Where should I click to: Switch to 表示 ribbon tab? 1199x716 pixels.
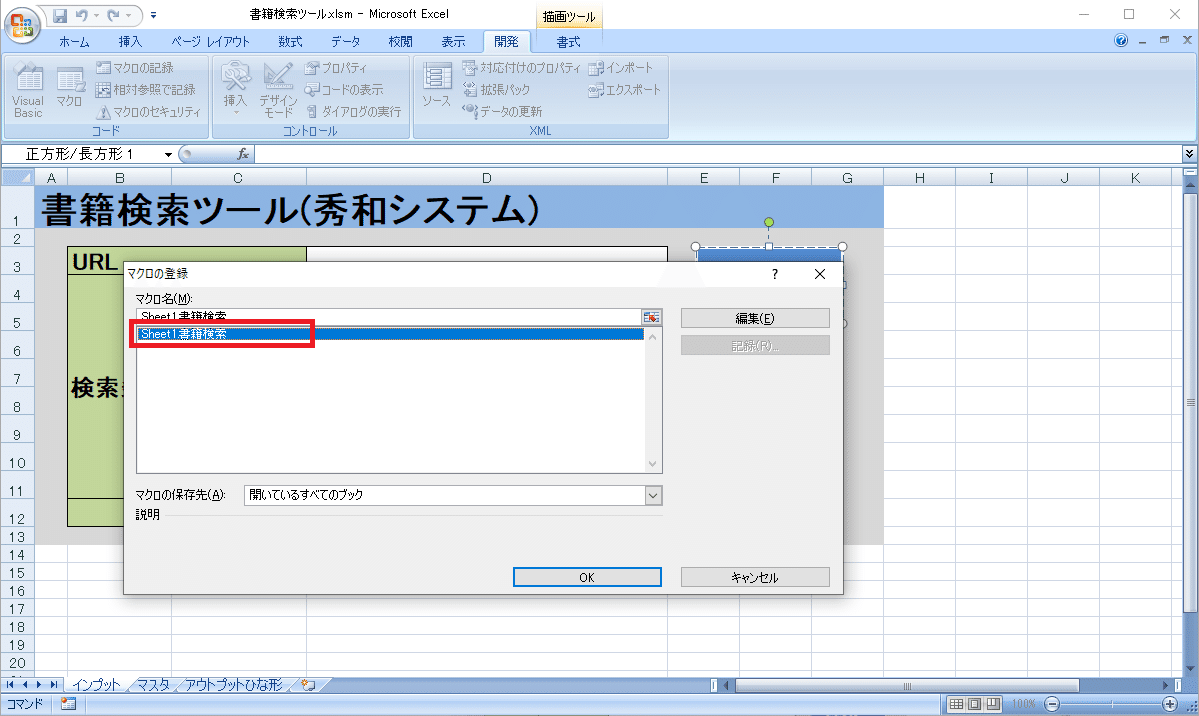pyautogui.click(x=453, y=42)
